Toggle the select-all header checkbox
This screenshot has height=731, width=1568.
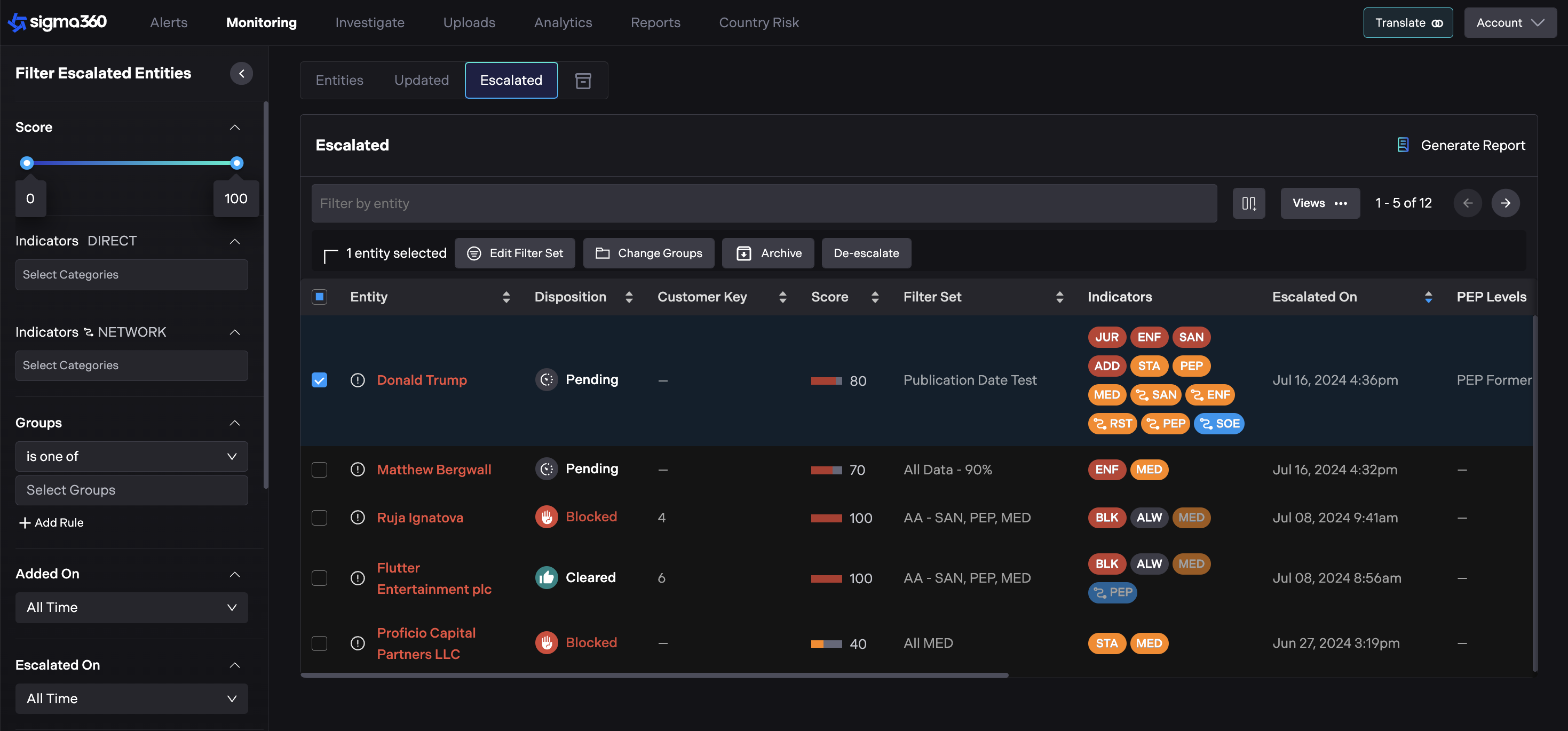[319, 297]
